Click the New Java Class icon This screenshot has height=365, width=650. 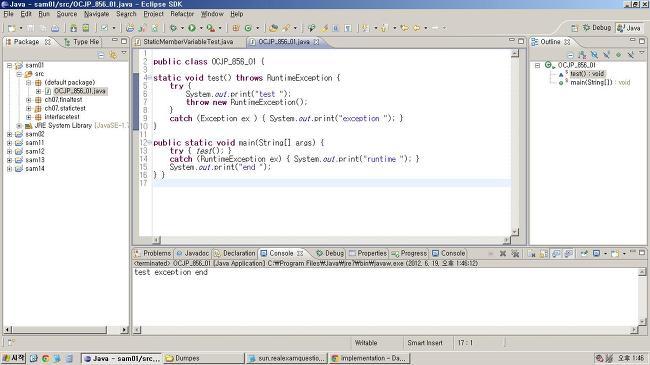pyautogui.click(x=248, y=28)
